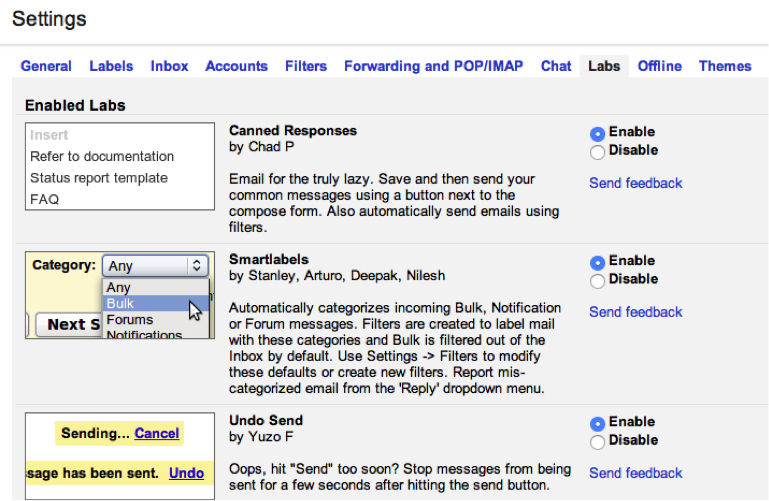Click Send feedback for Canned Responses
This screenshot has width=769, height=501.
635,183
